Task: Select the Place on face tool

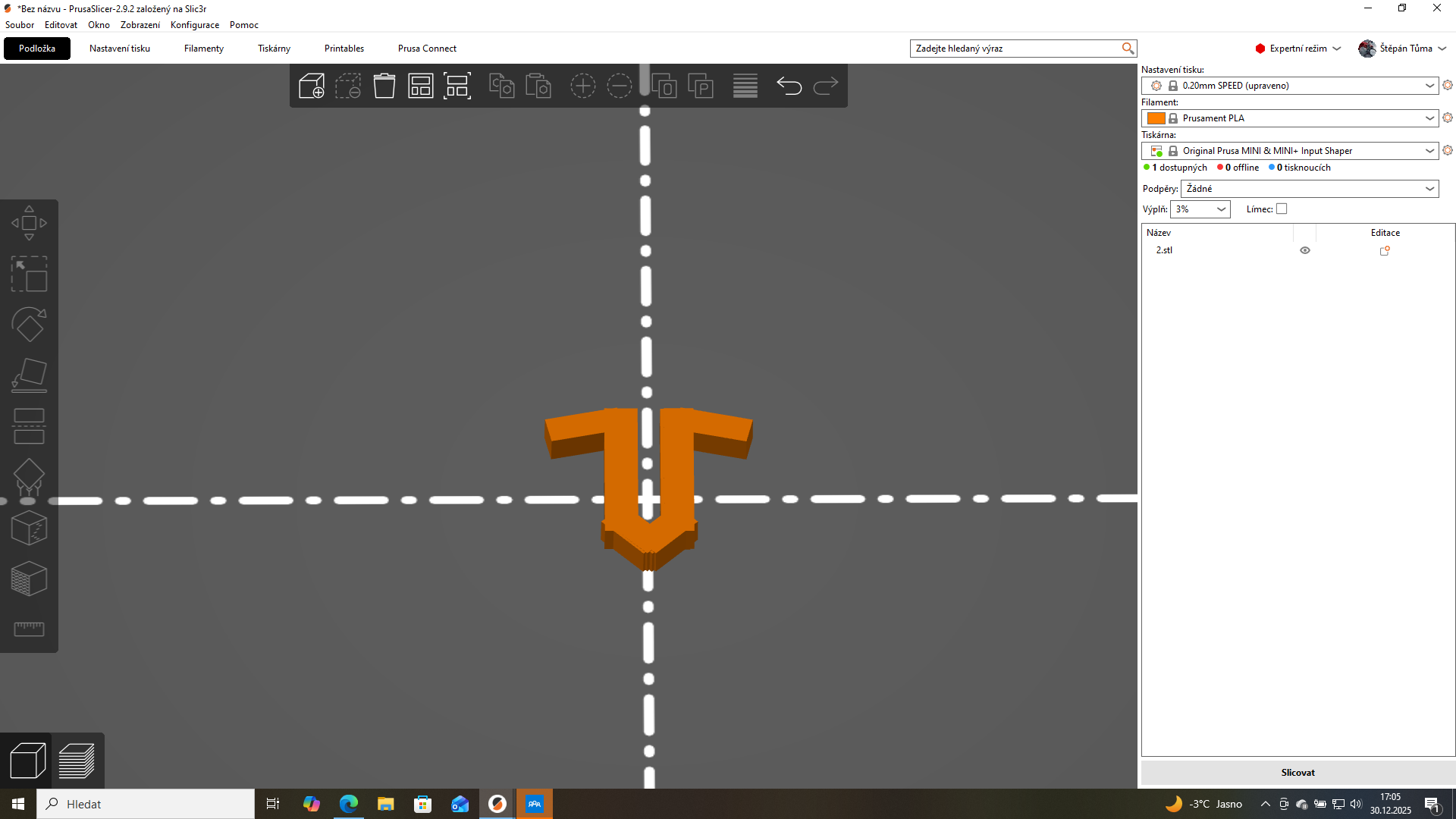Action: point(29,375)
